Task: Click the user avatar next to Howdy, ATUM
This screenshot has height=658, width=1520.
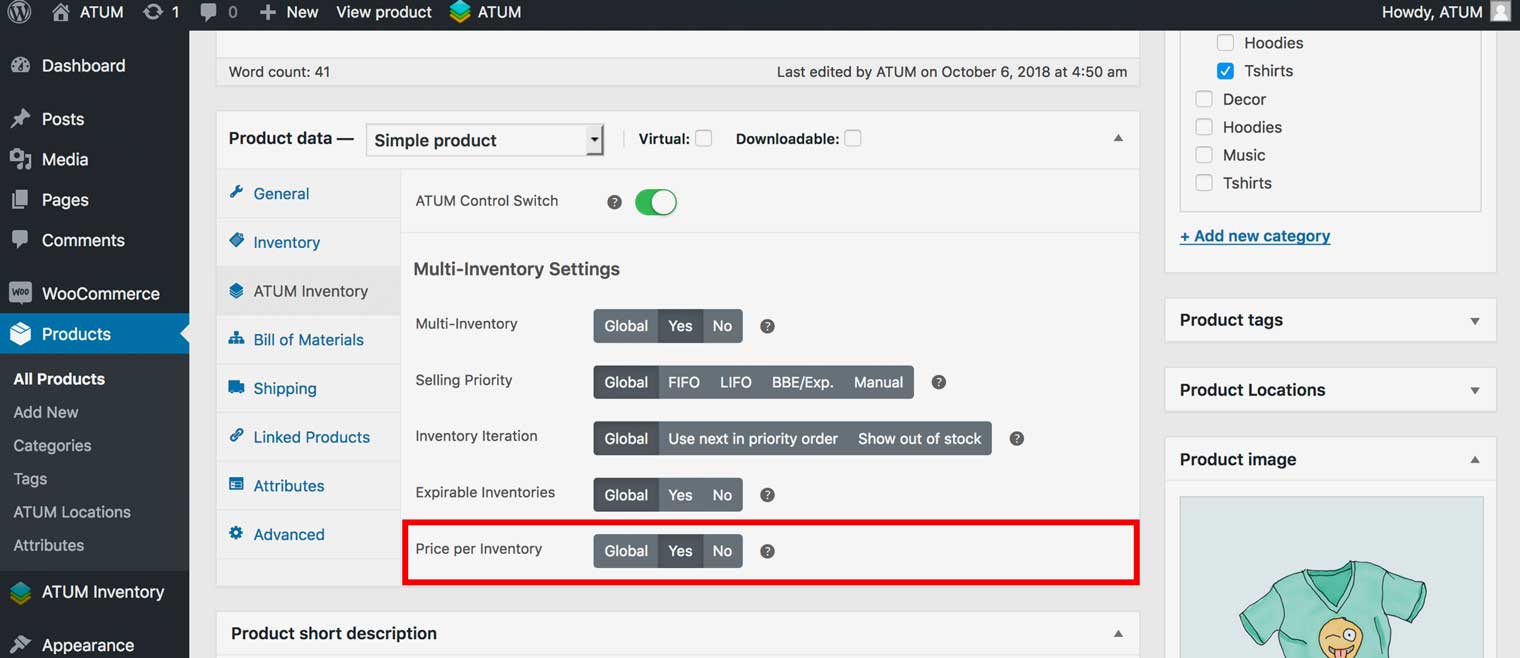Action: pos(1499,12)
